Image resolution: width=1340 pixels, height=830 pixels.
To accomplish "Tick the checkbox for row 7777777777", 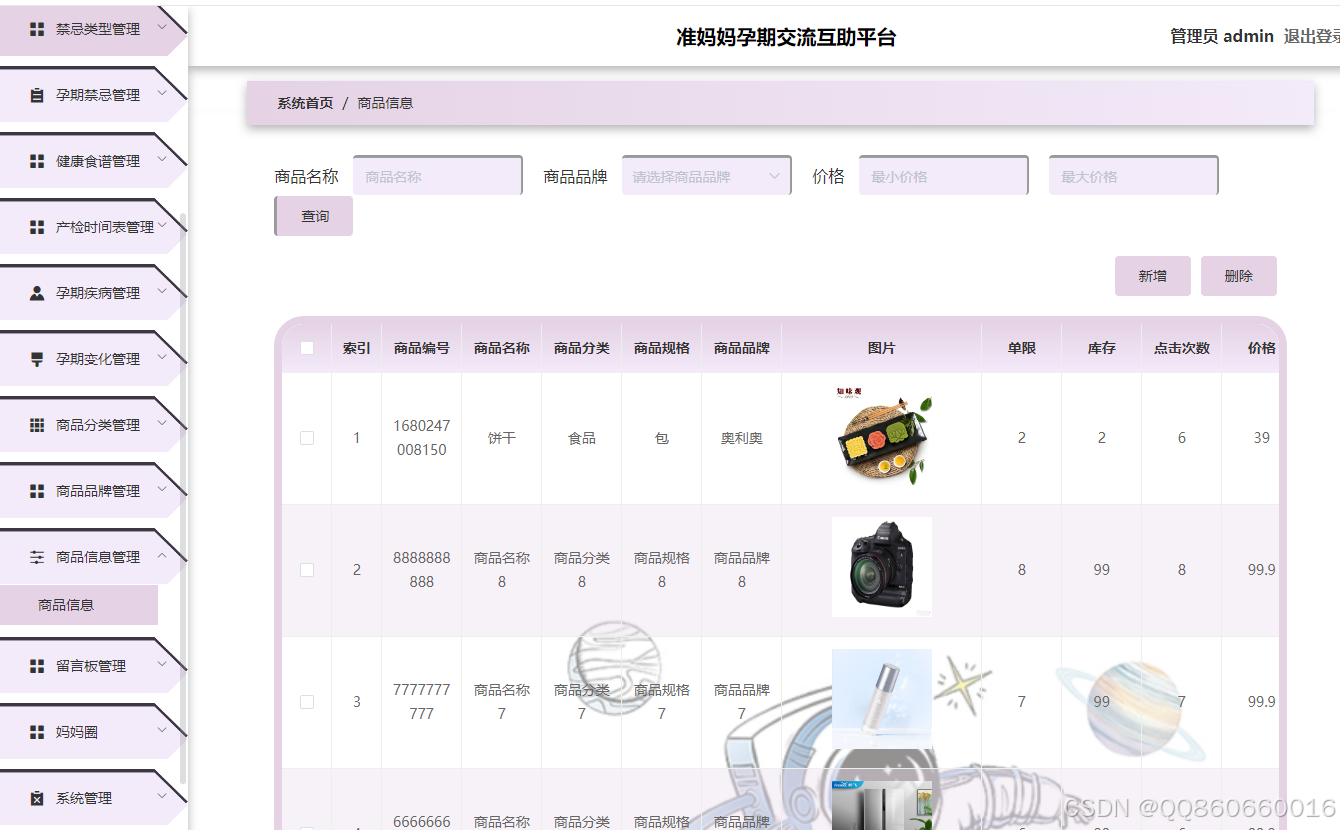I will click(307, 702).
